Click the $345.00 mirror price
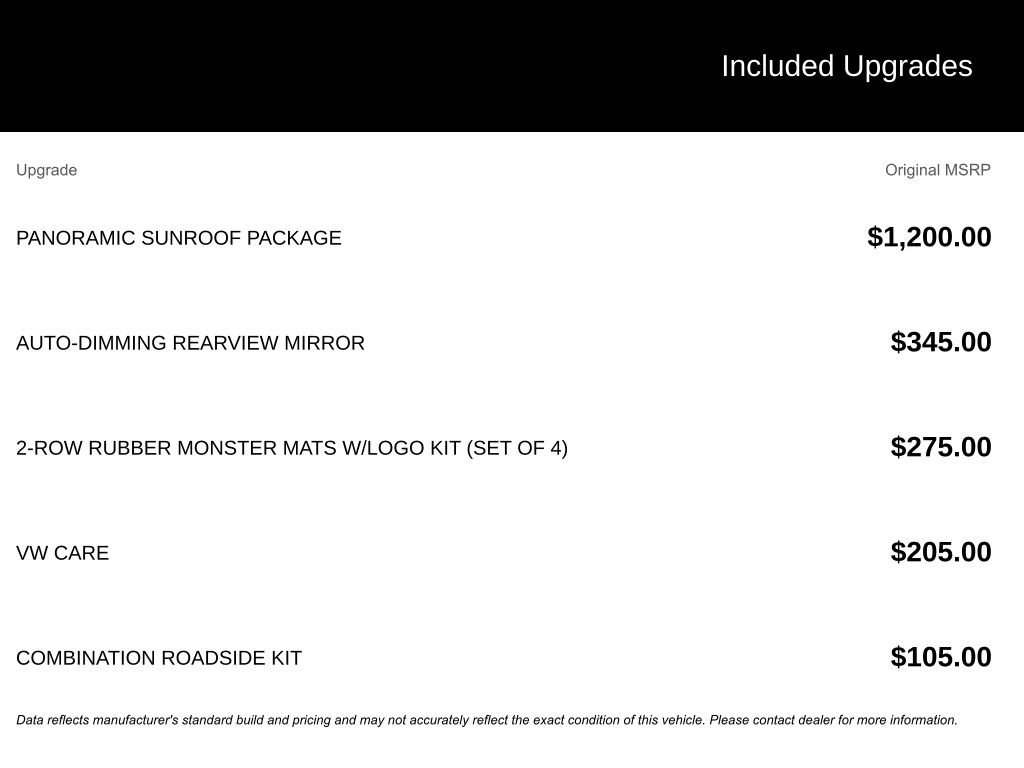 pos(941,342)
